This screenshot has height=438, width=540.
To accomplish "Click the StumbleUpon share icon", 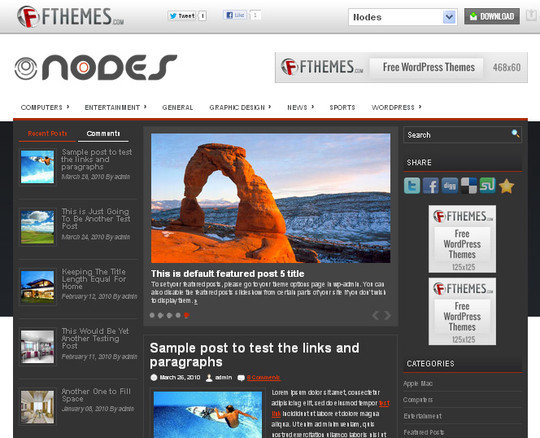I will [488, 186].
